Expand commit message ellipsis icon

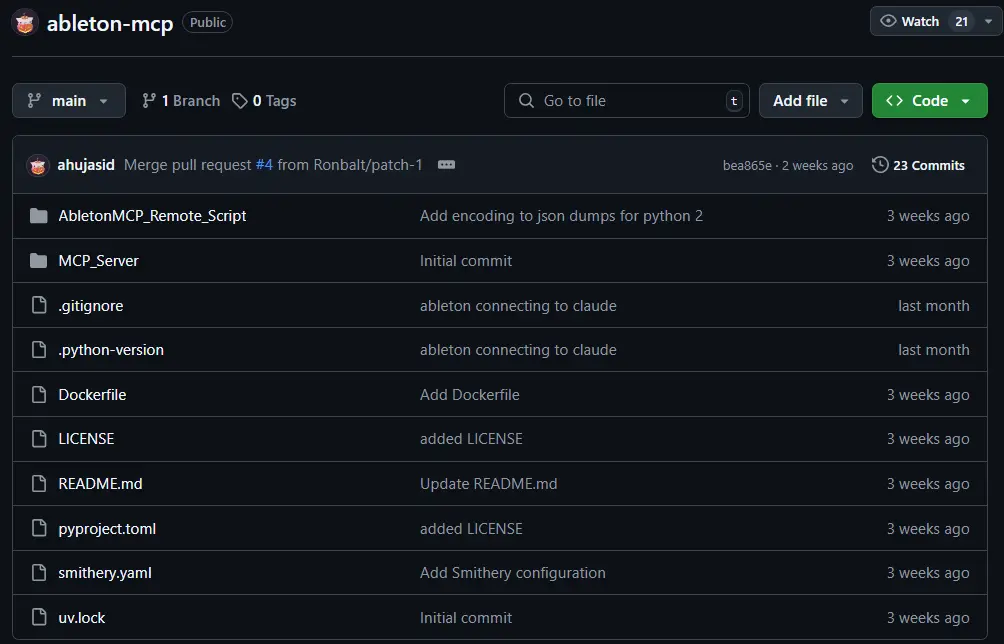click(446, 165)
